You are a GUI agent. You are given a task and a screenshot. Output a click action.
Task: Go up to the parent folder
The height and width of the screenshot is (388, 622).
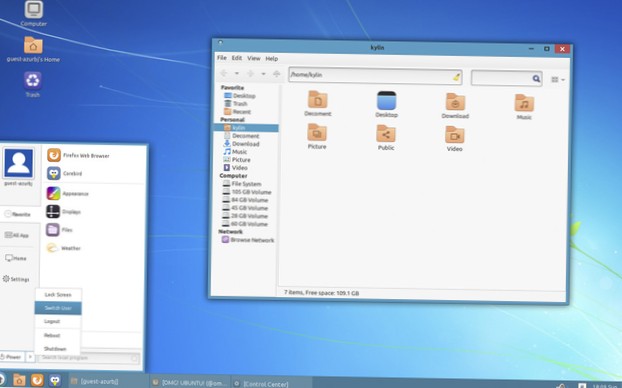(276, 74)
